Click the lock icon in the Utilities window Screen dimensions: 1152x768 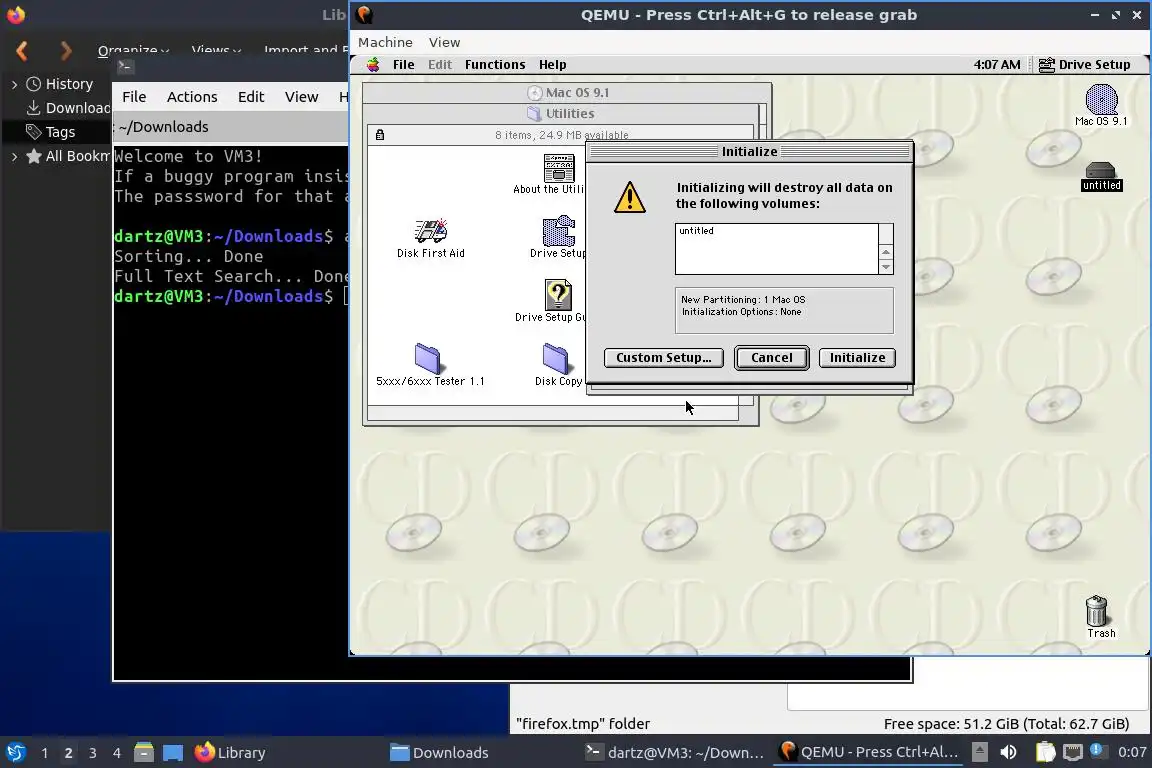[x=380, y=134]
